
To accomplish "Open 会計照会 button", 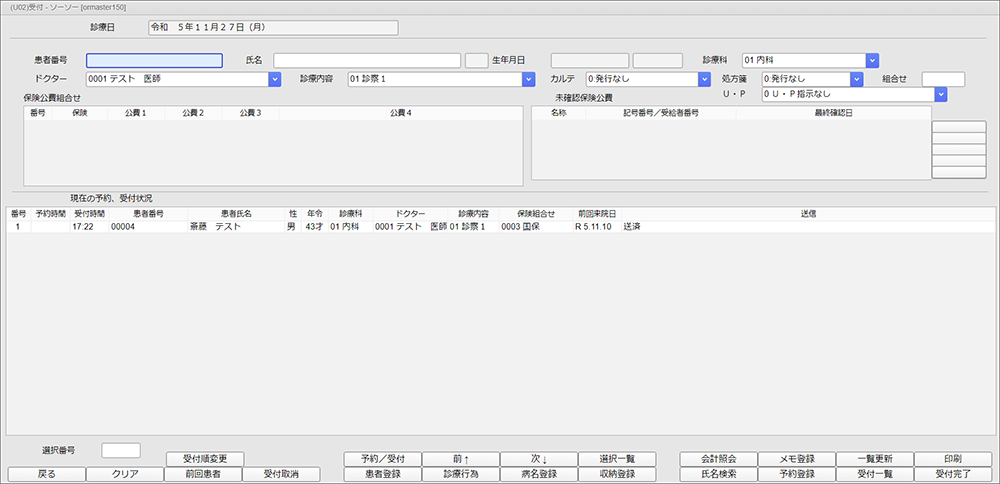I will (719, 458).
